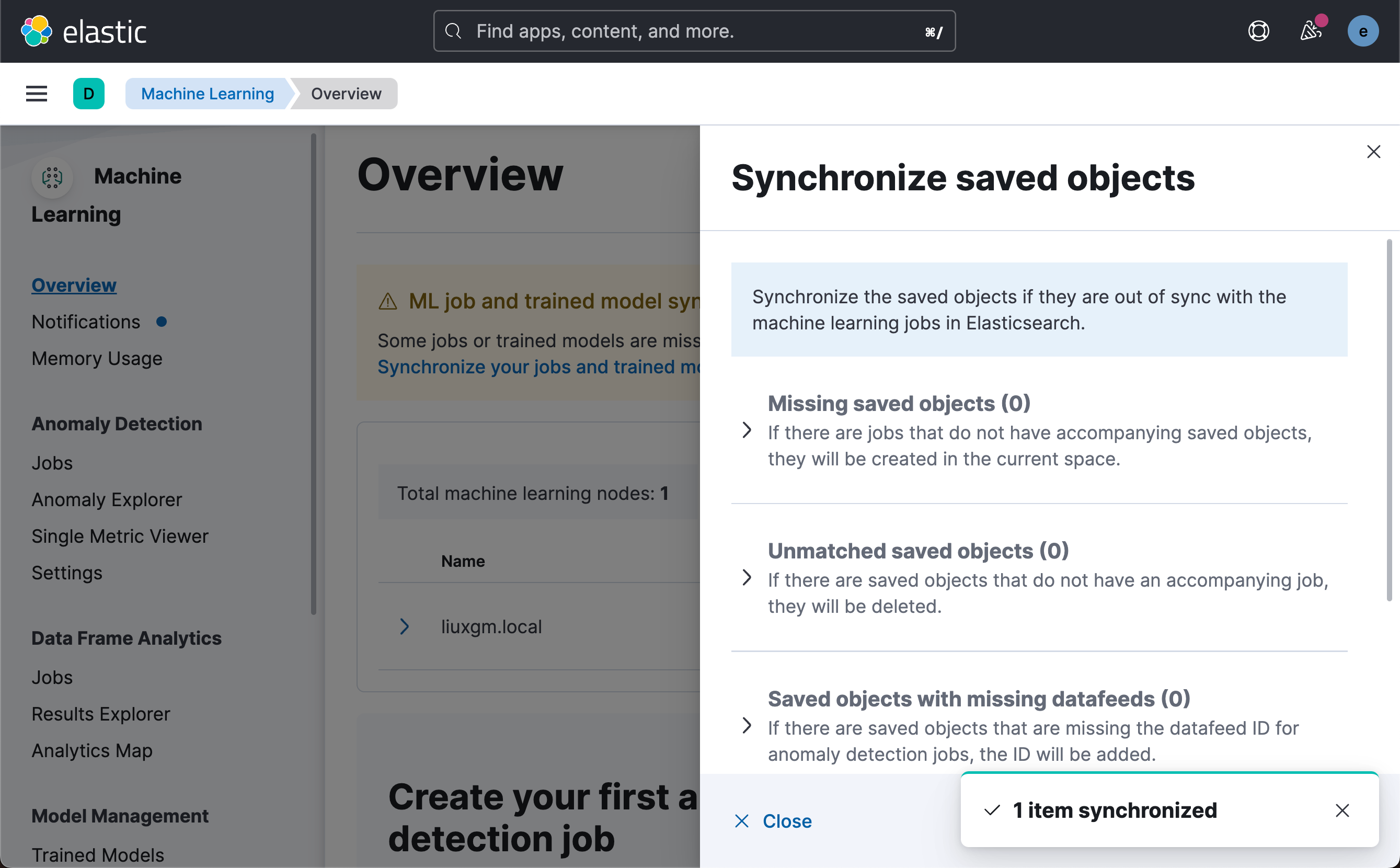Open Anomaly Explorer
Viewport: 1400px width, 868px height.
tap(107, 500)
